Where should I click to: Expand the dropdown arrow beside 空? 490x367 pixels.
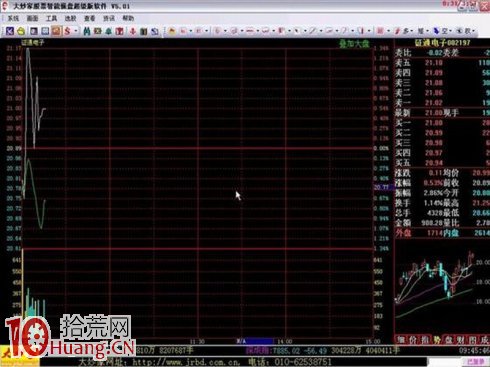point(451,31)
